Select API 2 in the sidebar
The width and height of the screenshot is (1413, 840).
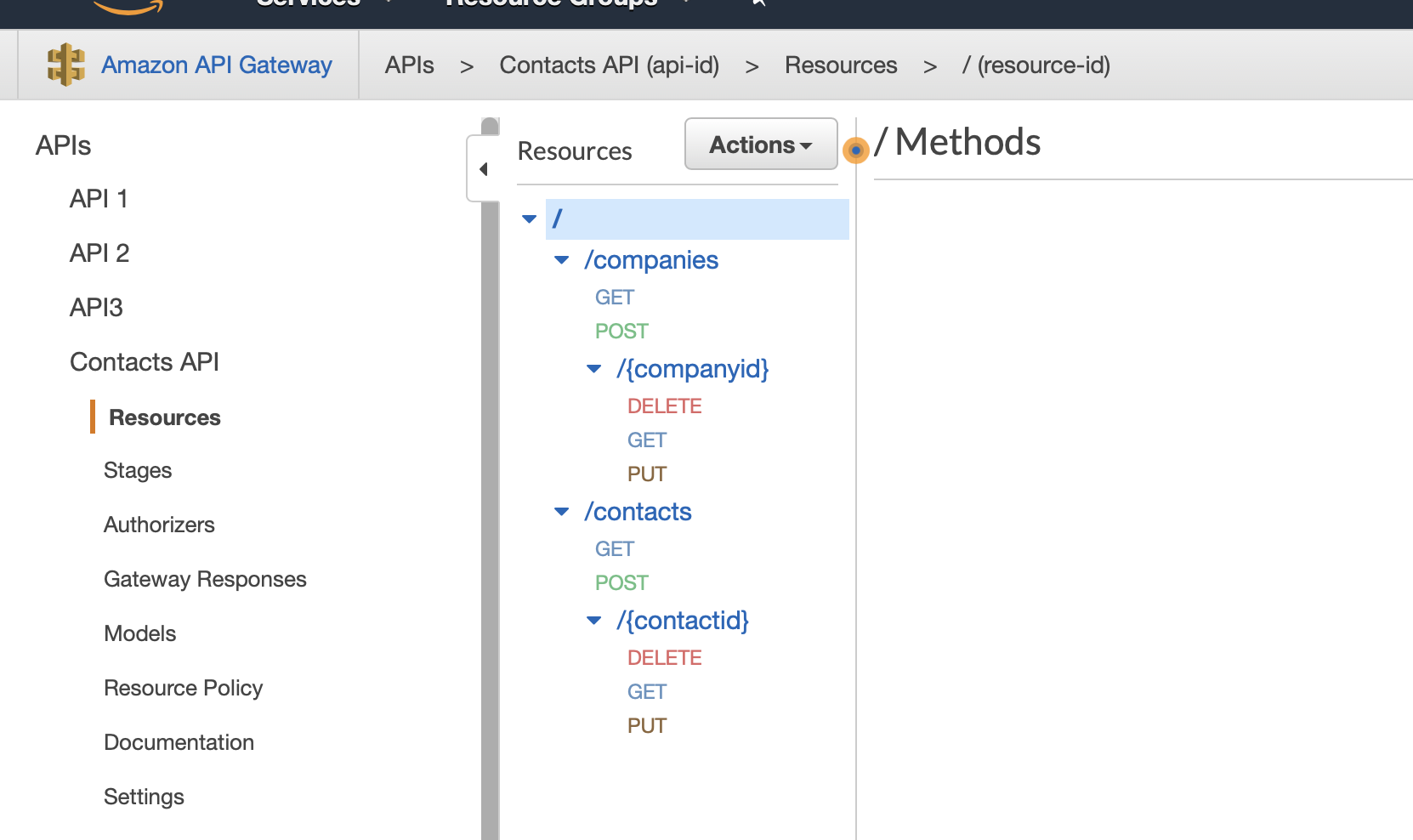click(99, 253)
